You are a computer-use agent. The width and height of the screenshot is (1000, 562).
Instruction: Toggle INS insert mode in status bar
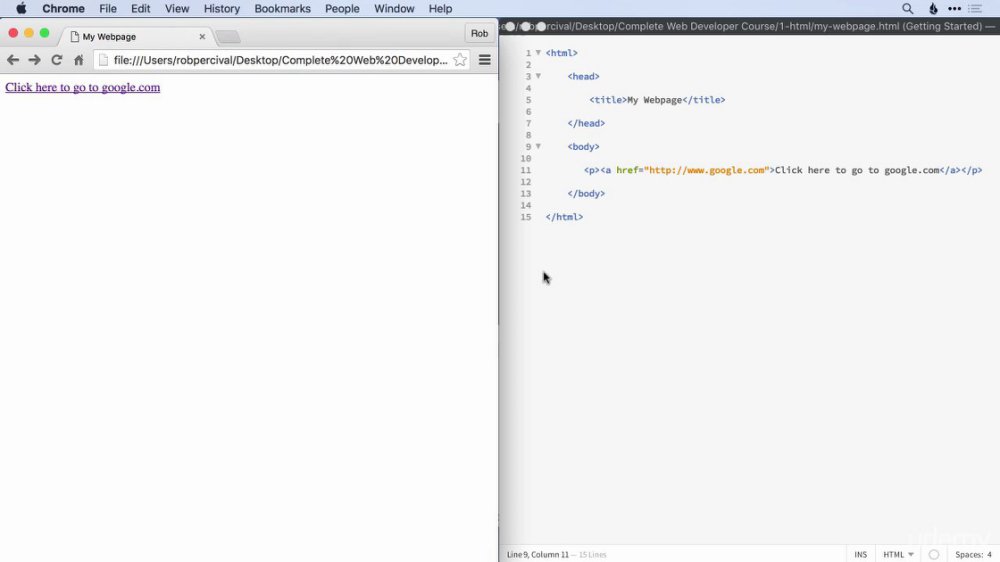coord(860,554)
